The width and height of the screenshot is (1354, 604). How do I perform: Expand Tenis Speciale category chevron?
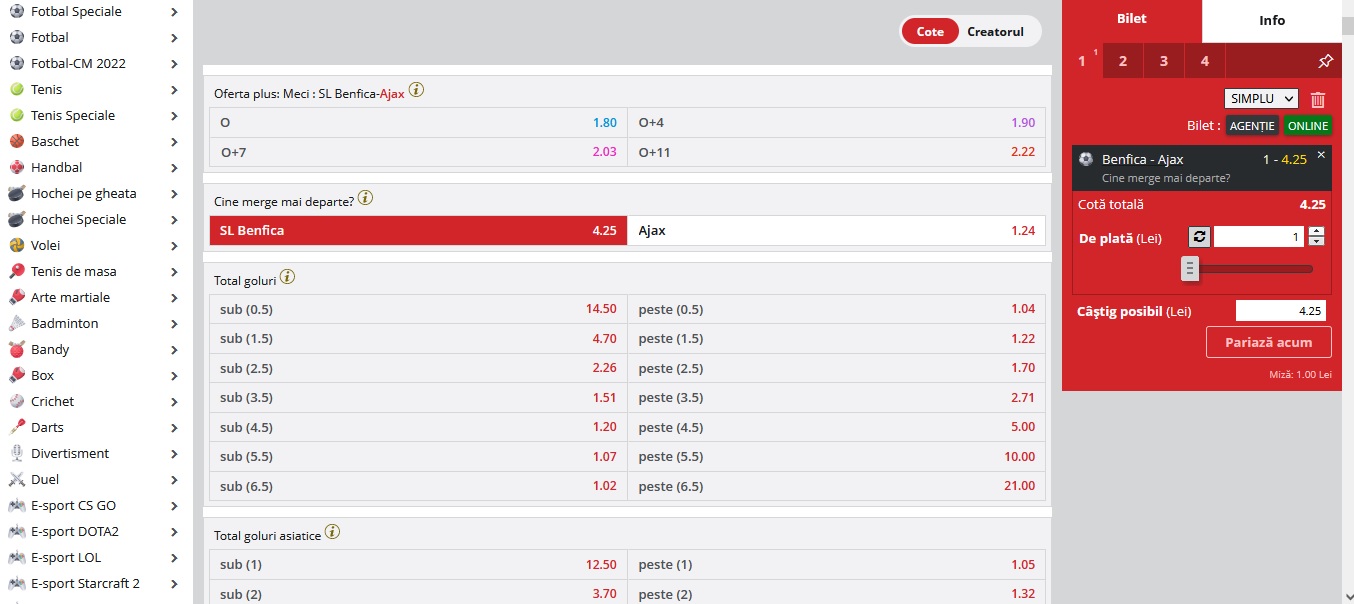pos(174,116)
